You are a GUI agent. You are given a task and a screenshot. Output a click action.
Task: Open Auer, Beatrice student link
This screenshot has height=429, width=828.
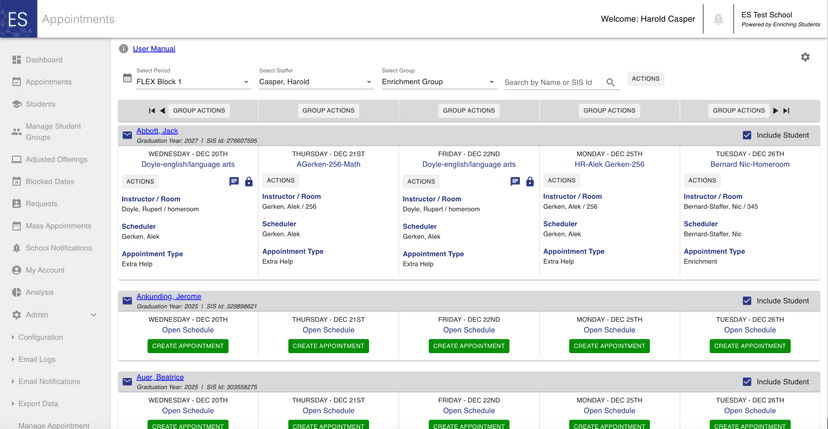160,377
